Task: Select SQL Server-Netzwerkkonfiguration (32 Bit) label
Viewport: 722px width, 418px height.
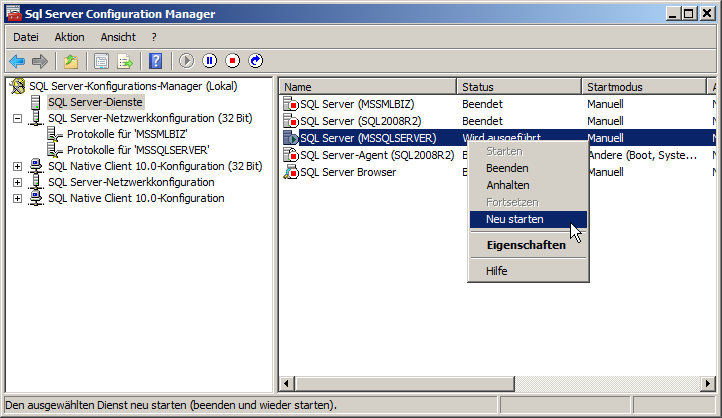Action: 150,118
